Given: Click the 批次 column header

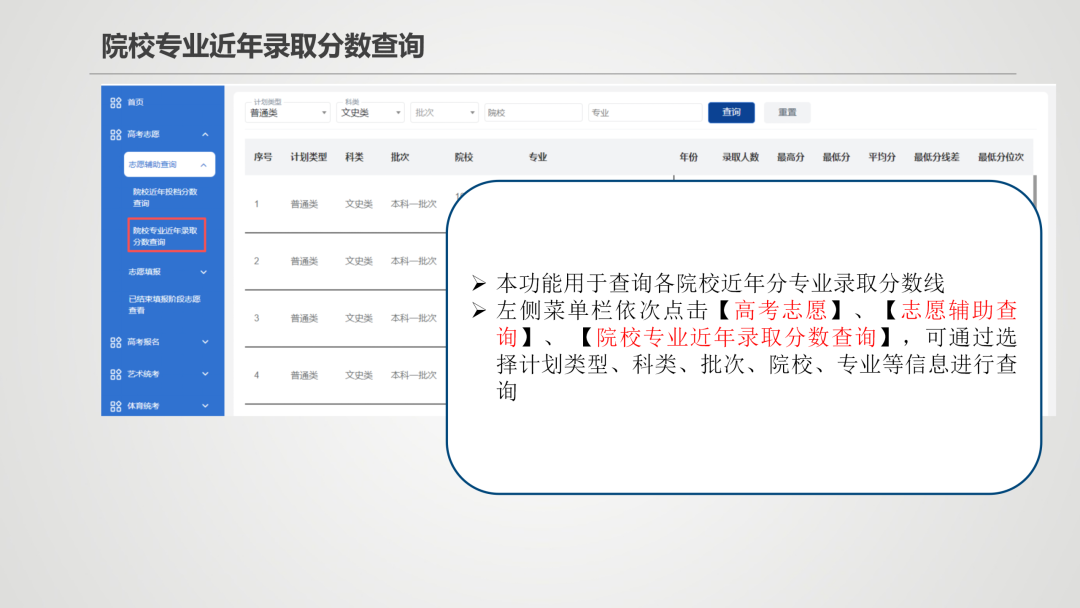Looking at the screenshot, I should (400, 157).
